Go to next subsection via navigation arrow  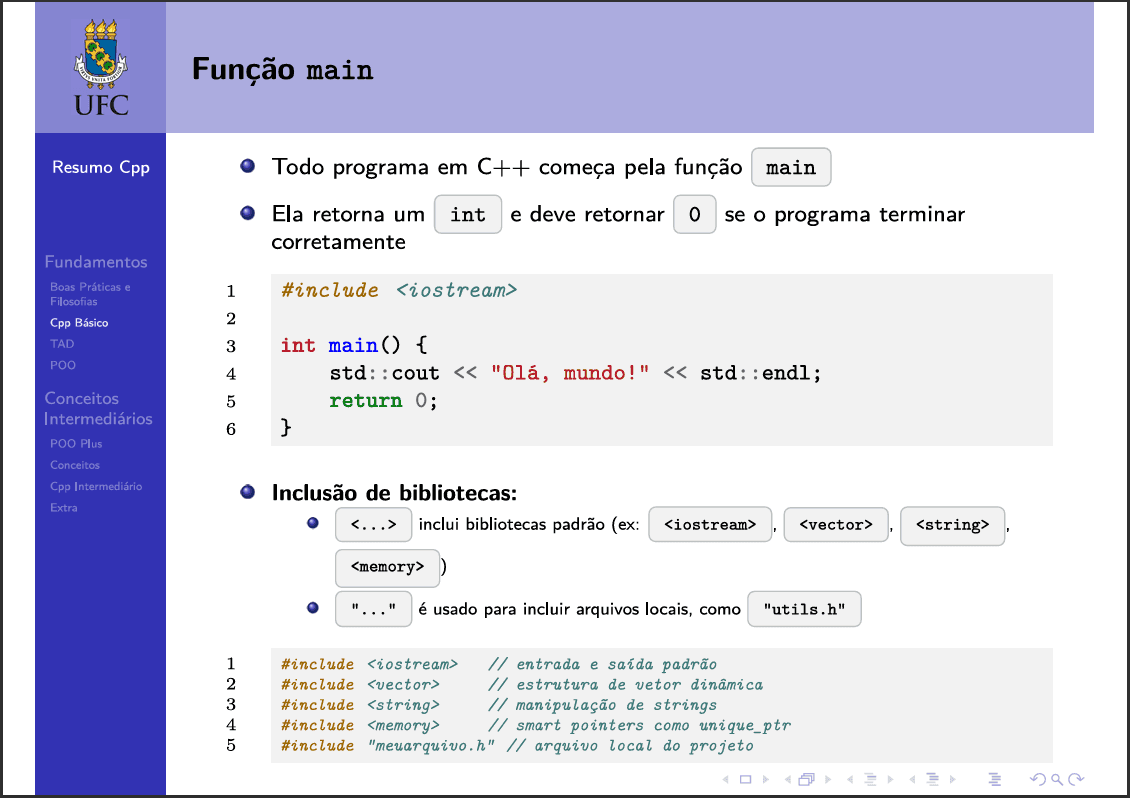[x=891, y=779]
